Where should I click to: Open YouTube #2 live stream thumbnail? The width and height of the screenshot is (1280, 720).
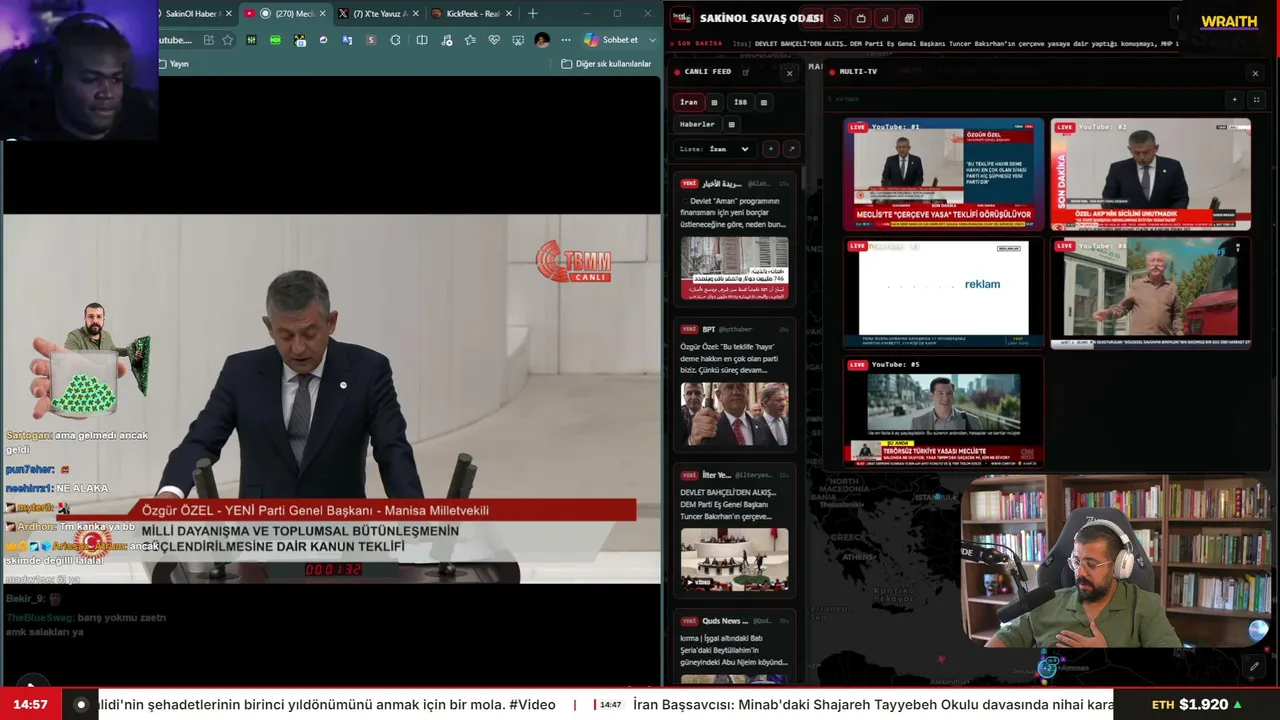[x=1151, y=175]
